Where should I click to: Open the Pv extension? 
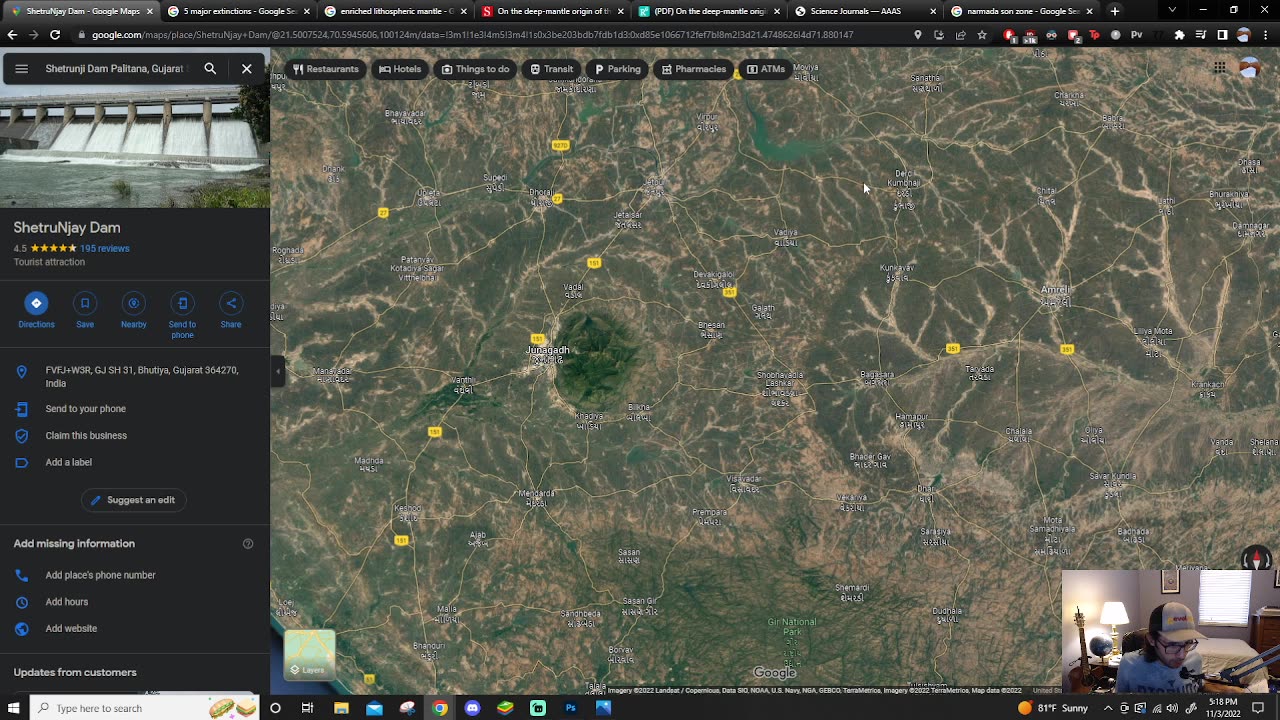point(1136,35)
